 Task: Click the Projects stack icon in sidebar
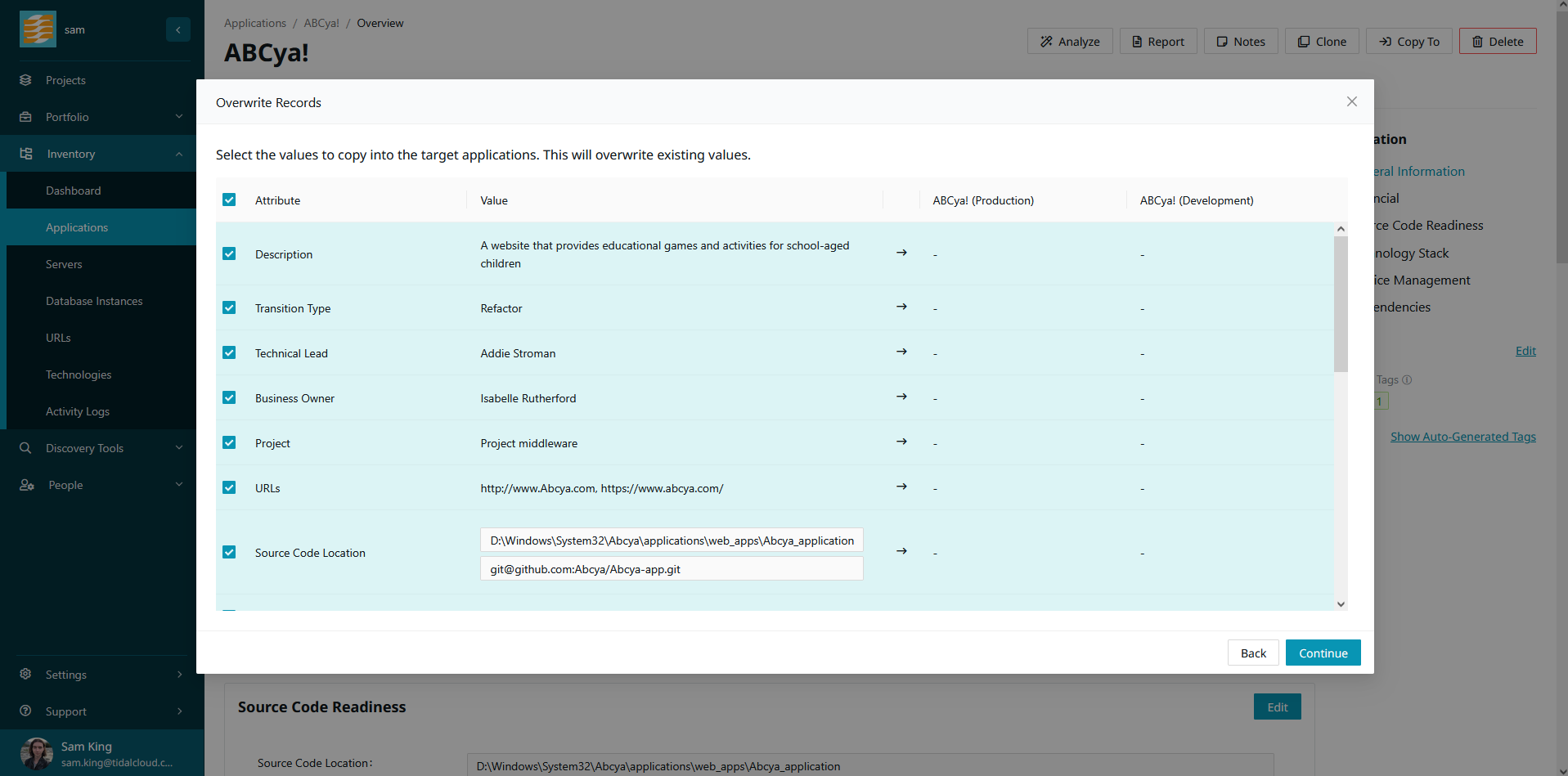click(x=25, y=80)
